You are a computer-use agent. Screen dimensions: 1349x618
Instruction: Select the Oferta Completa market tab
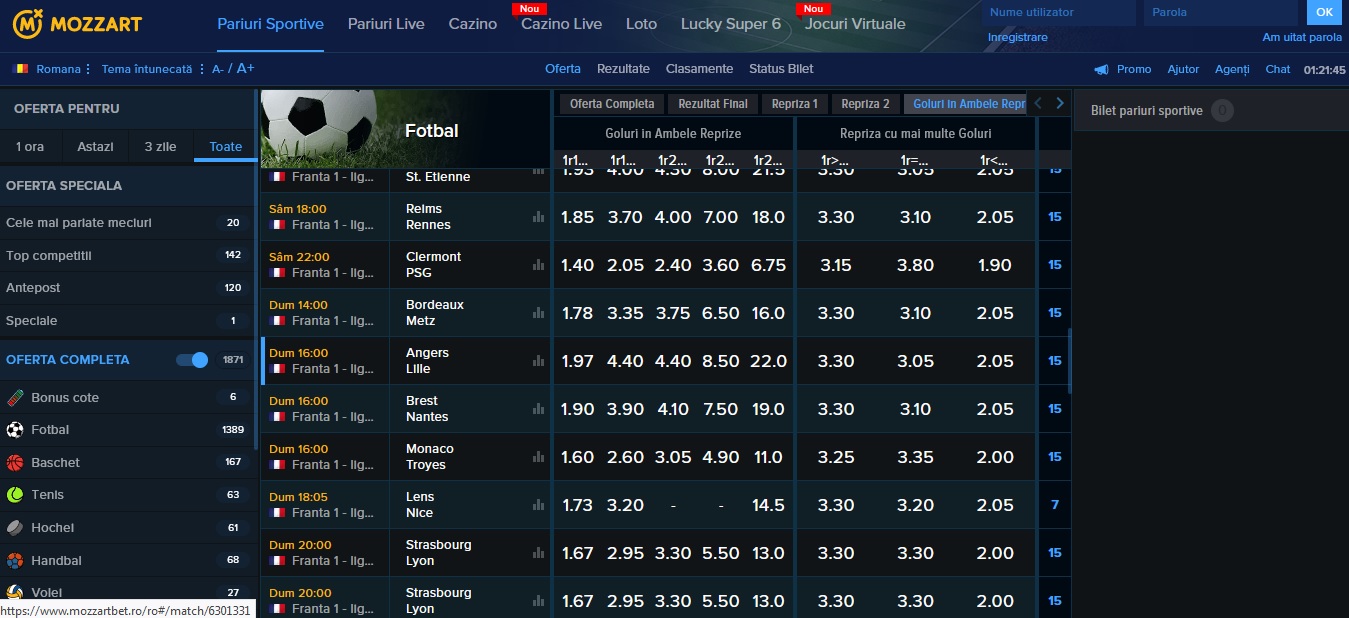pyautogui.click(x=612, y=104)
